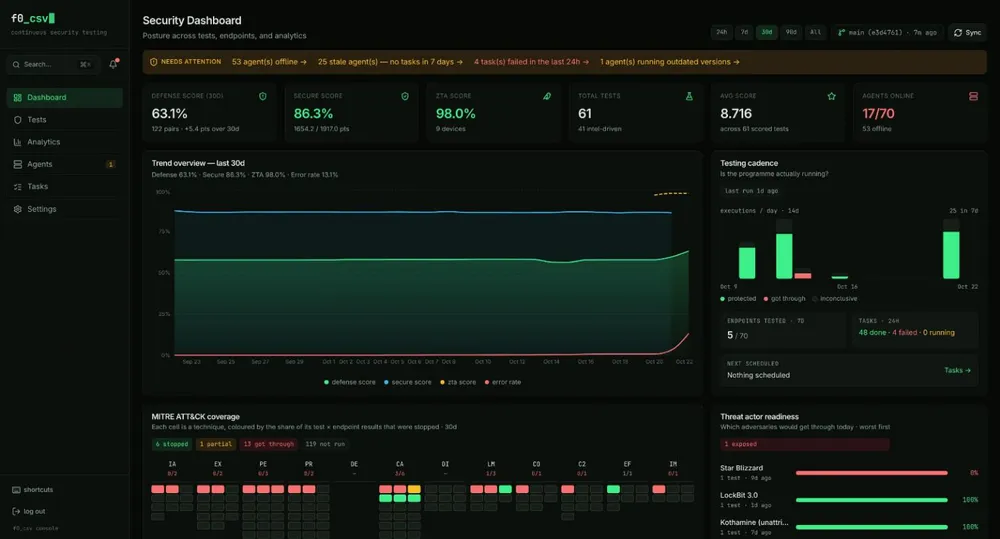
Task: Click the notification bell icon
Action: (114, 64)
